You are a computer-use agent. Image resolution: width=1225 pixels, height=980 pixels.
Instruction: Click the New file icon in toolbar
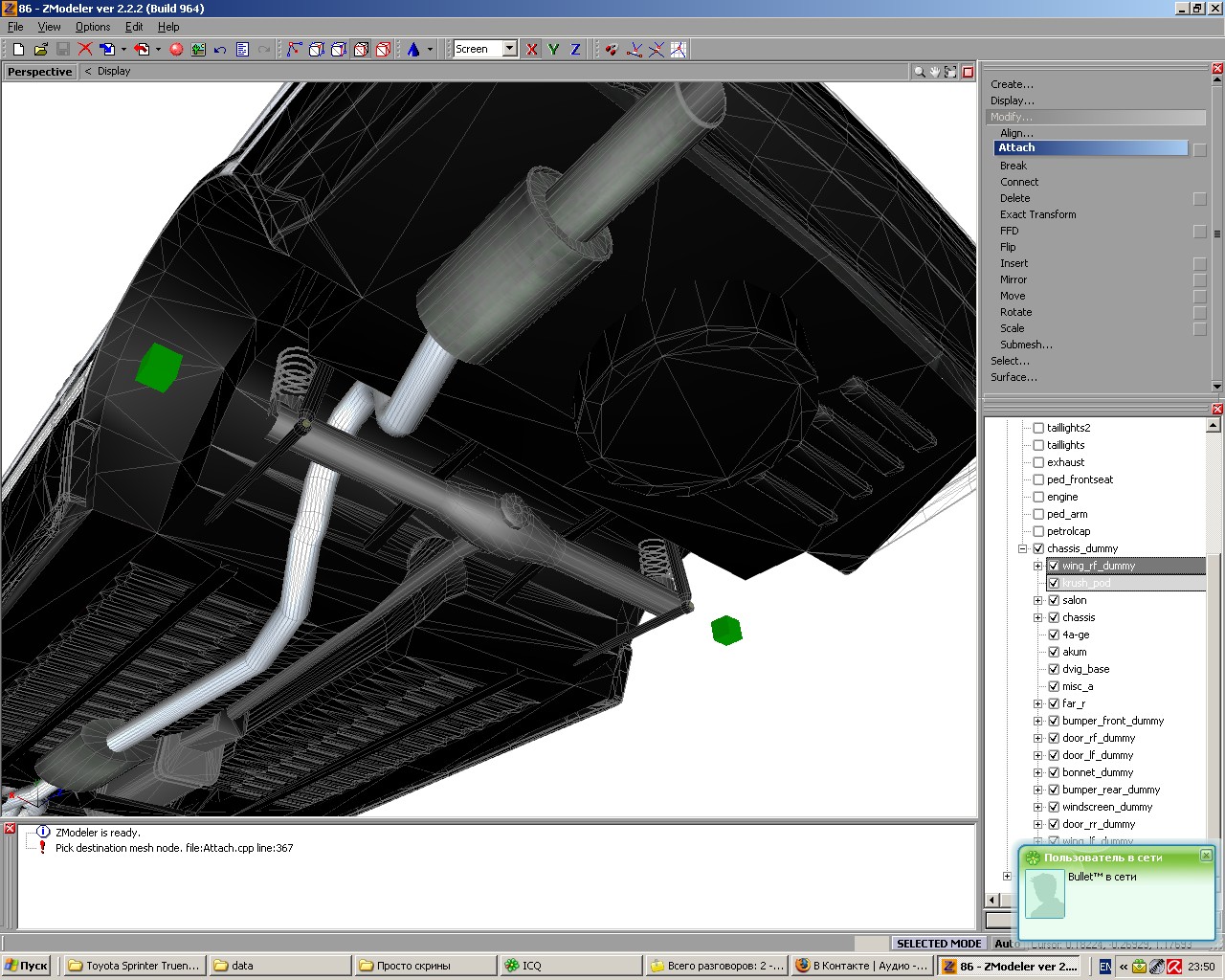(18, 49)
